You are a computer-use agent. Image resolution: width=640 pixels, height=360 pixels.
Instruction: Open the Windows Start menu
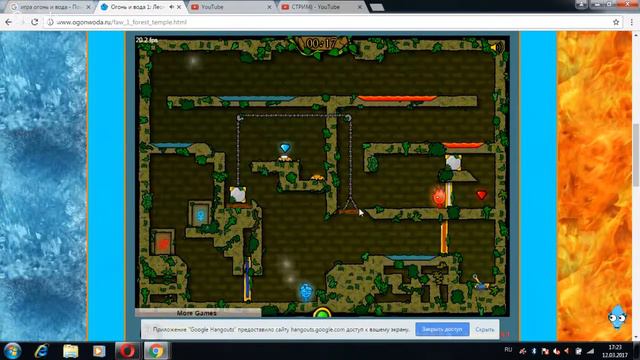point(12,351)
